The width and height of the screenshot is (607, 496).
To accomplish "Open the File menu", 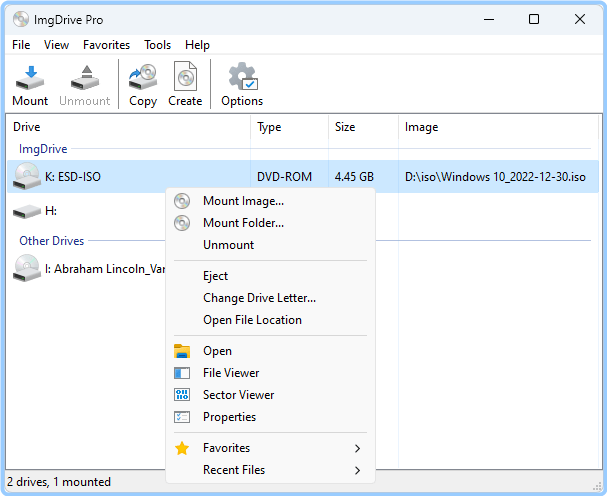I will click(21, 45).
